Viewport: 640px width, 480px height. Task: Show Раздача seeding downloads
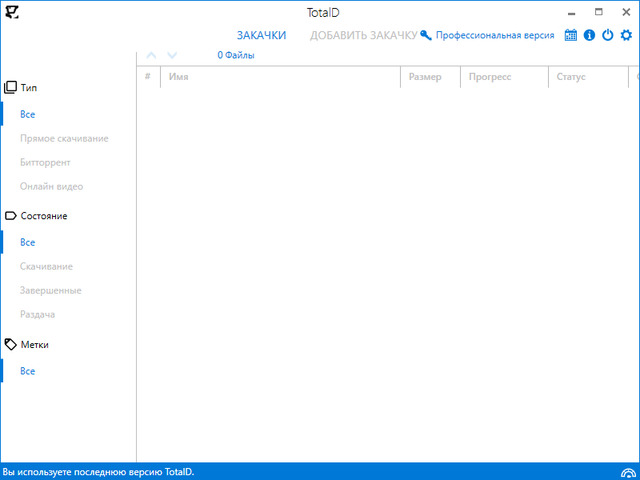(x=37, y=315)
